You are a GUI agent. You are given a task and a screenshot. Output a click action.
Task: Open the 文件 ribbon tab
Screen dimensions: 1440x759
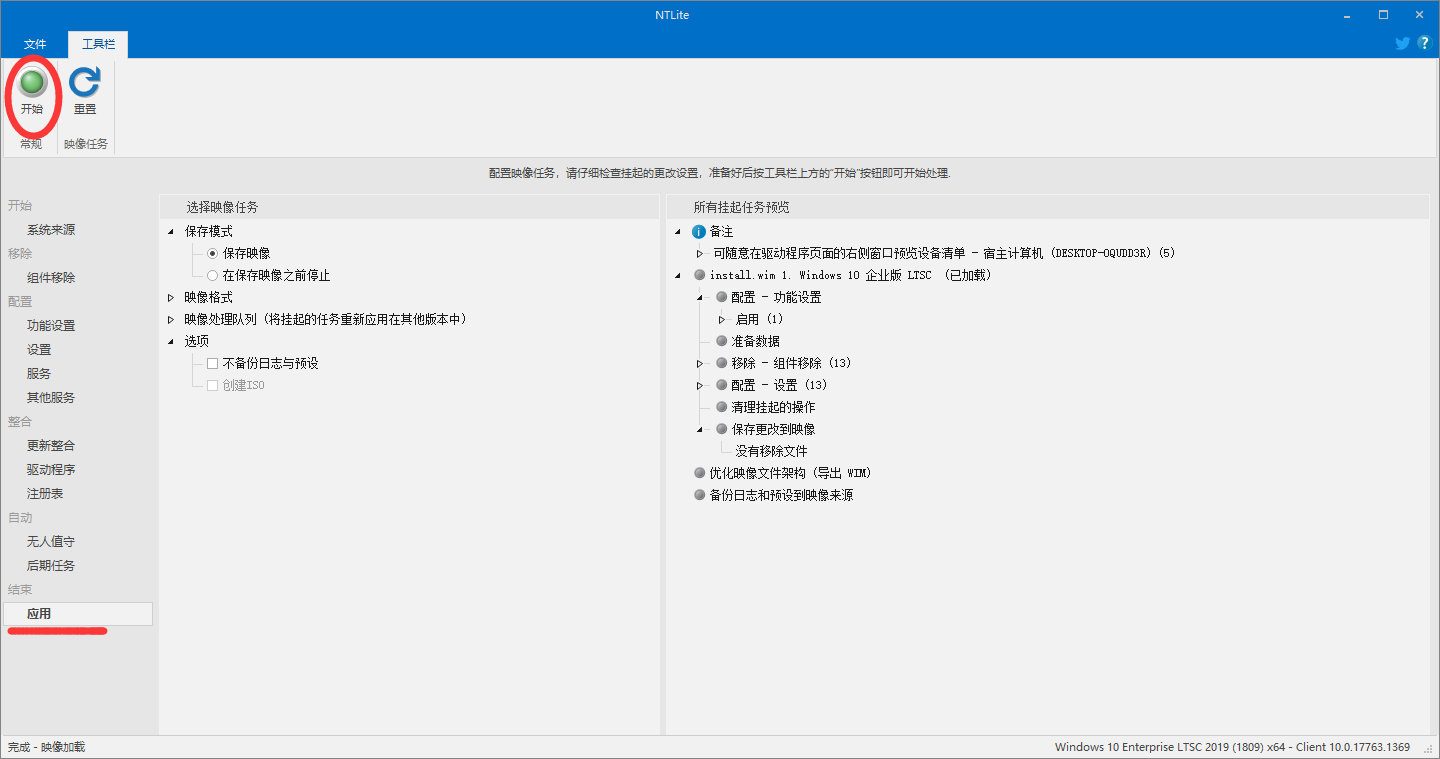[x=35, y=44]
